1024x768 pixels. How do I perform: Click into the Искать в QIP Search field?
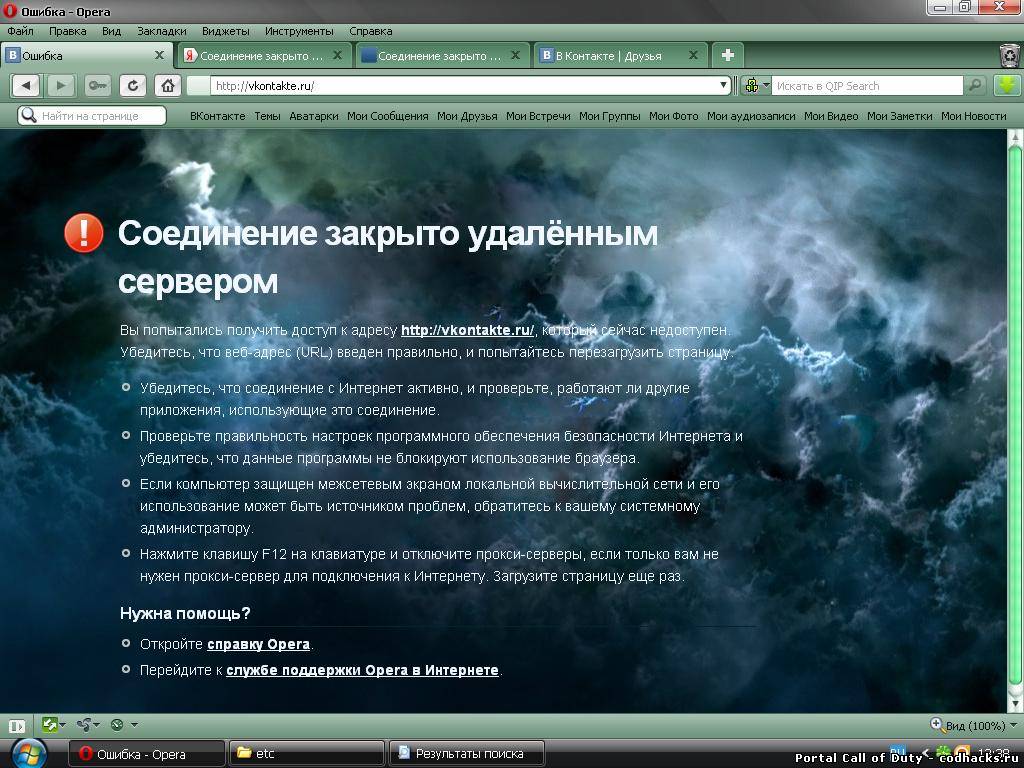tap(867, 86)
